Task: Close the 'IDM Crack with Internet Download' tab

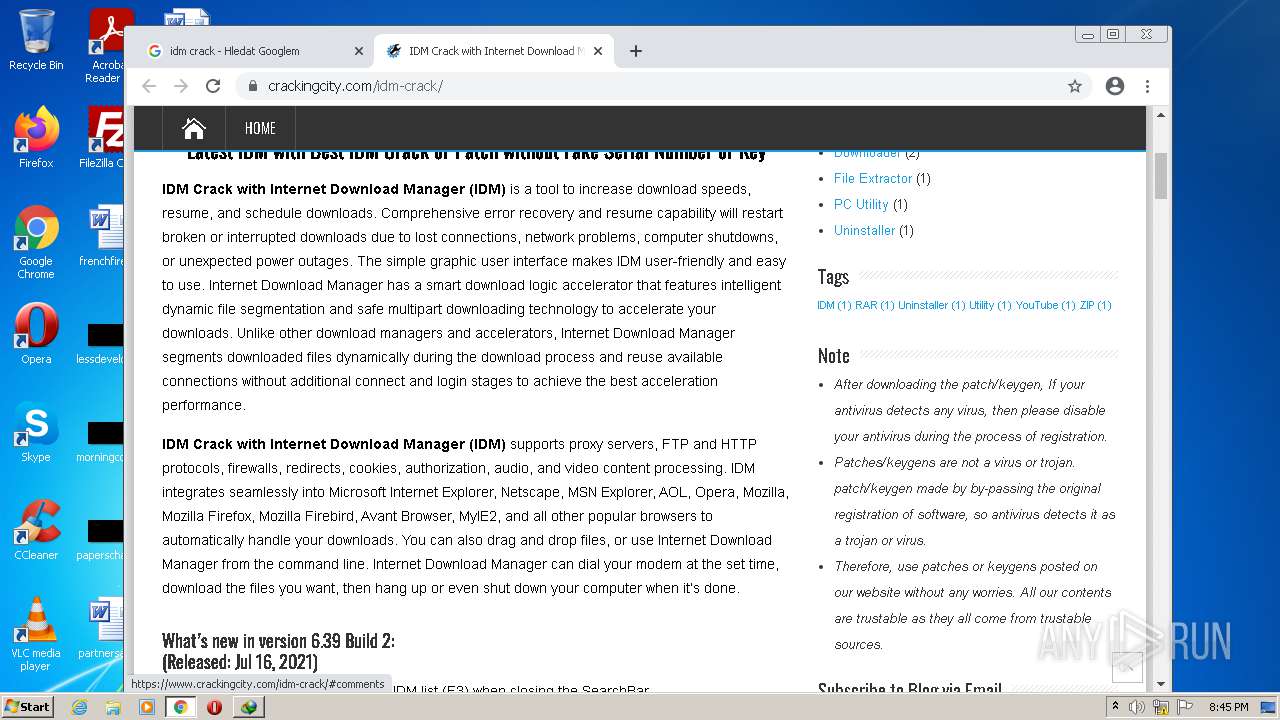Action: click(598, 51)
